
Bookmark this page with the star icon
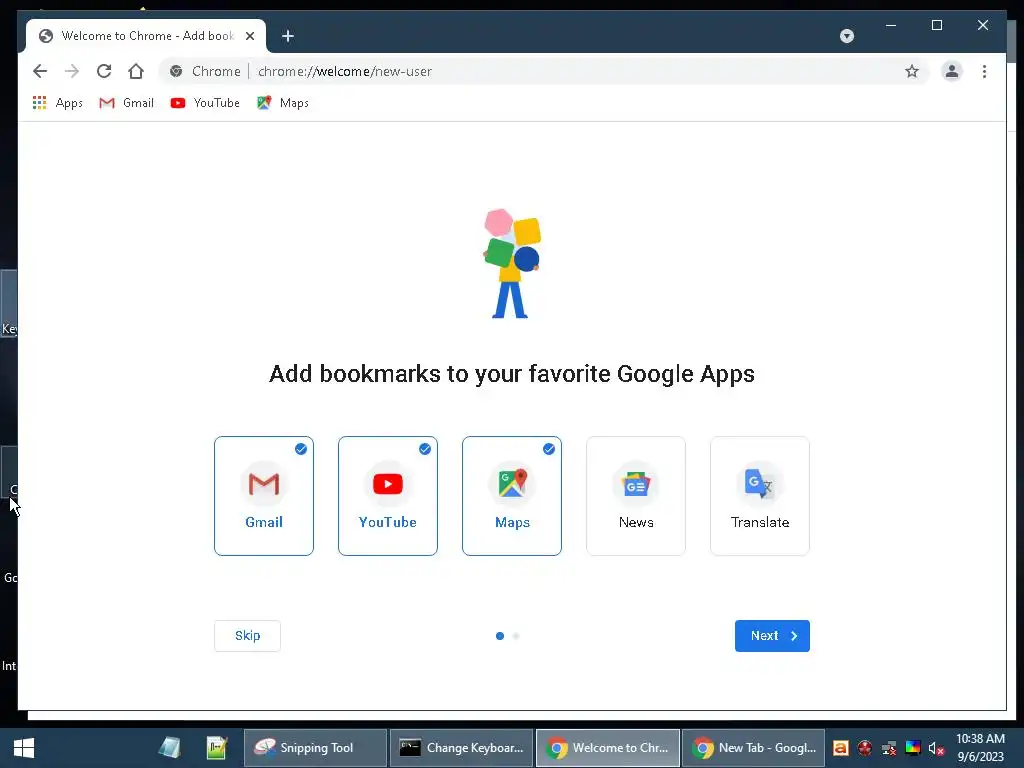[912, 71]
